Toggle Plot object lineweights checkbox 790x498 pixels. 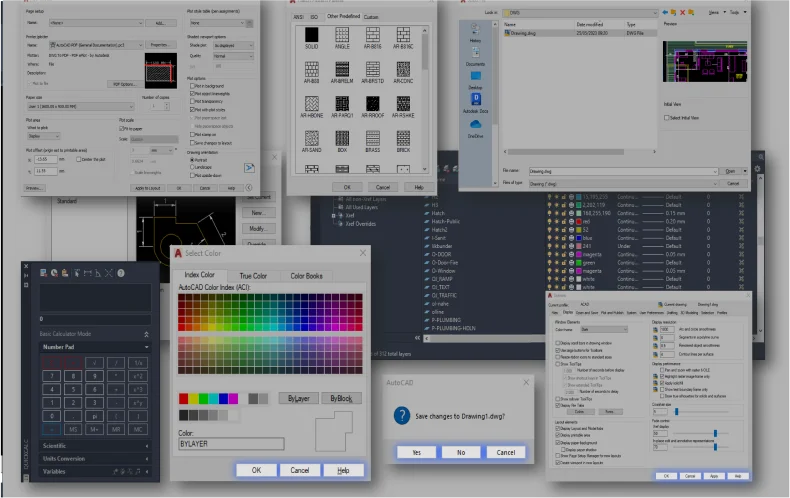coord(192,93)
